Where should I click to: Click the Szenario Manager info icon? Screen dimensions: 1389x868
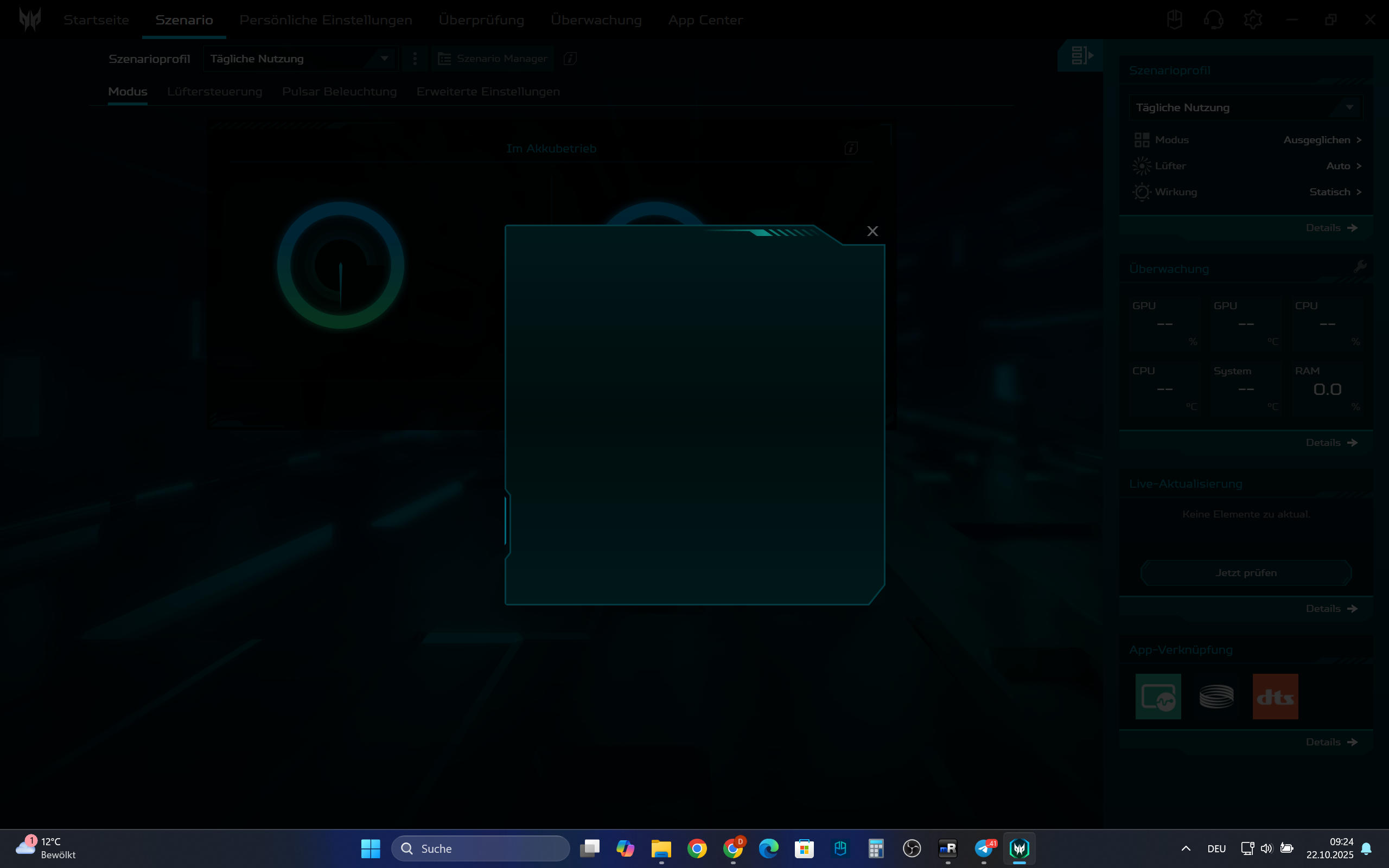tap(570, 59)
